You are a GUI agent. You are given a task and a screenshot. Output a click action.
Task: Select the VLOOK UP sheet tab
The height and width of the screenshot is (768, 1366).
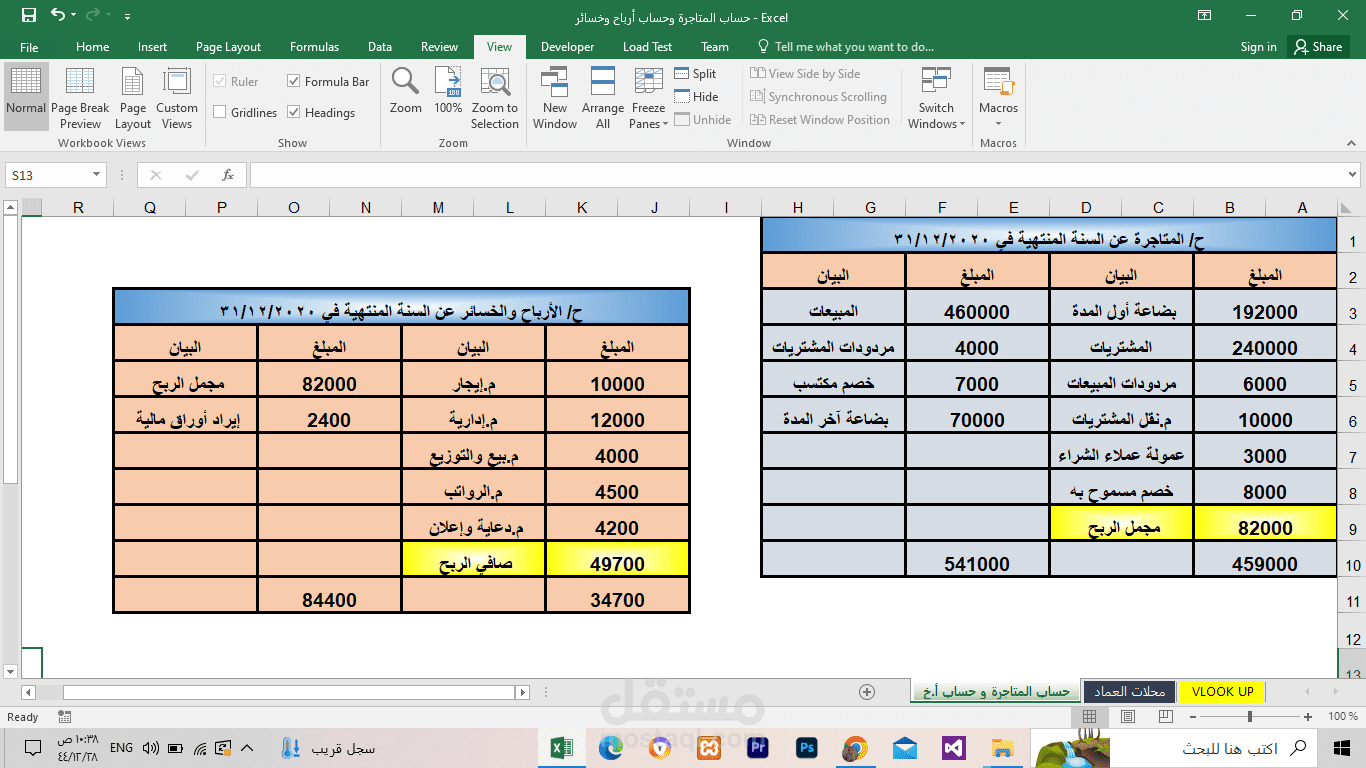[x=1222, y=691]
